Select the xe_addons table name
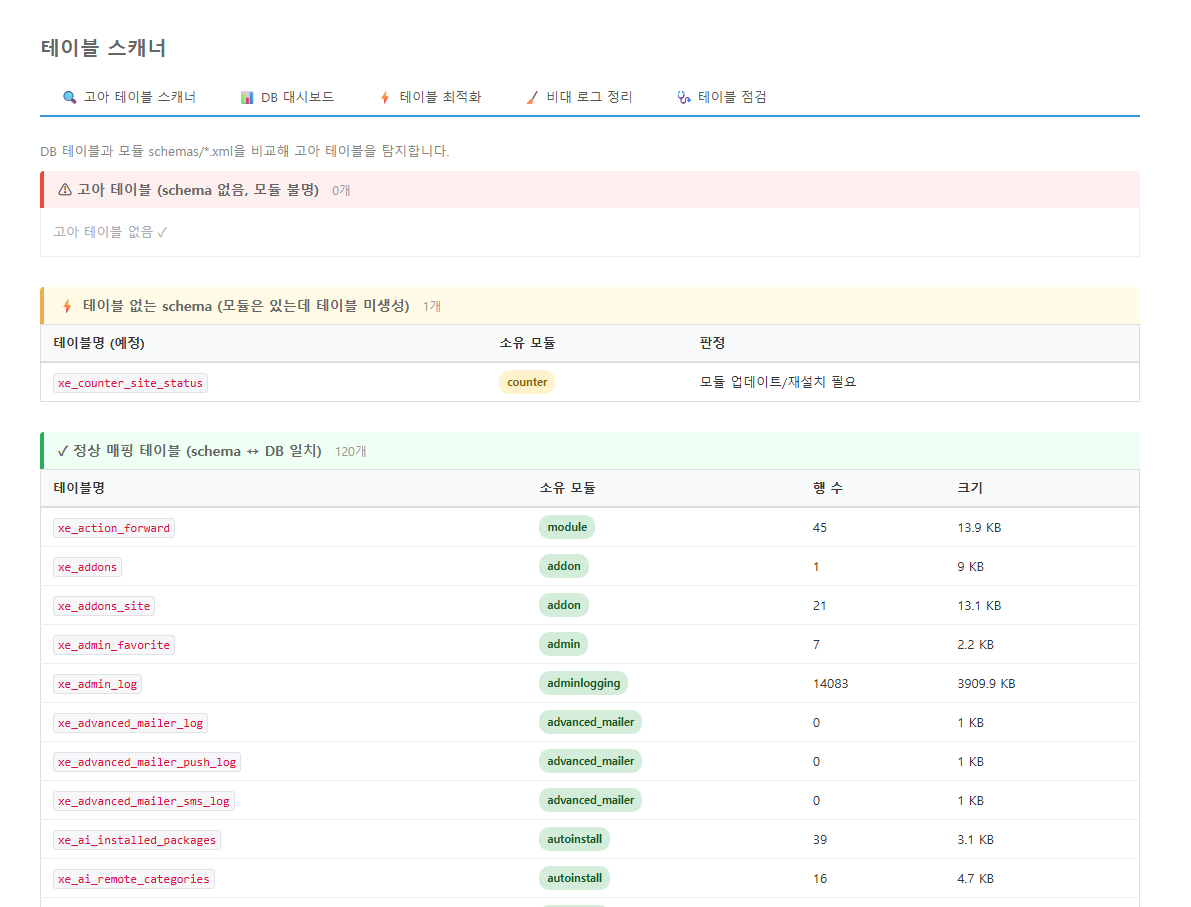Viewport: 1191px width, 907px height. point(87,567)
